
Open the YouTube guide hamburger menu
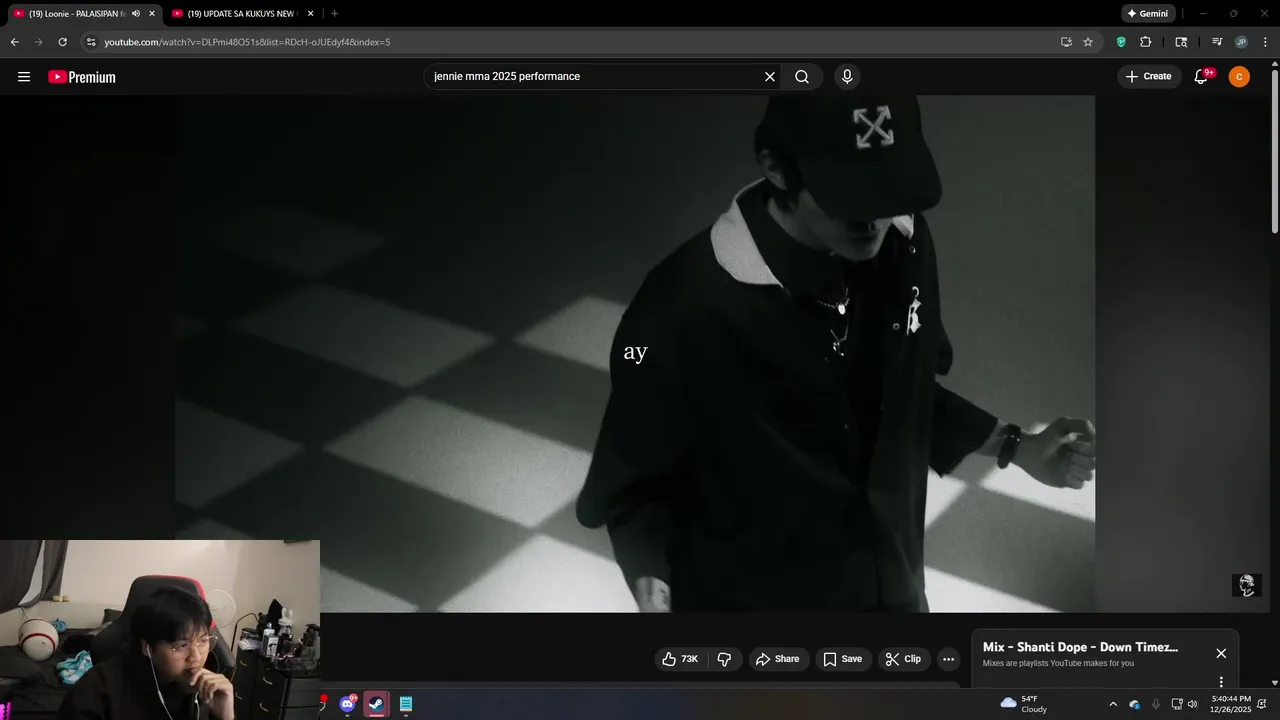pos(24,77)
